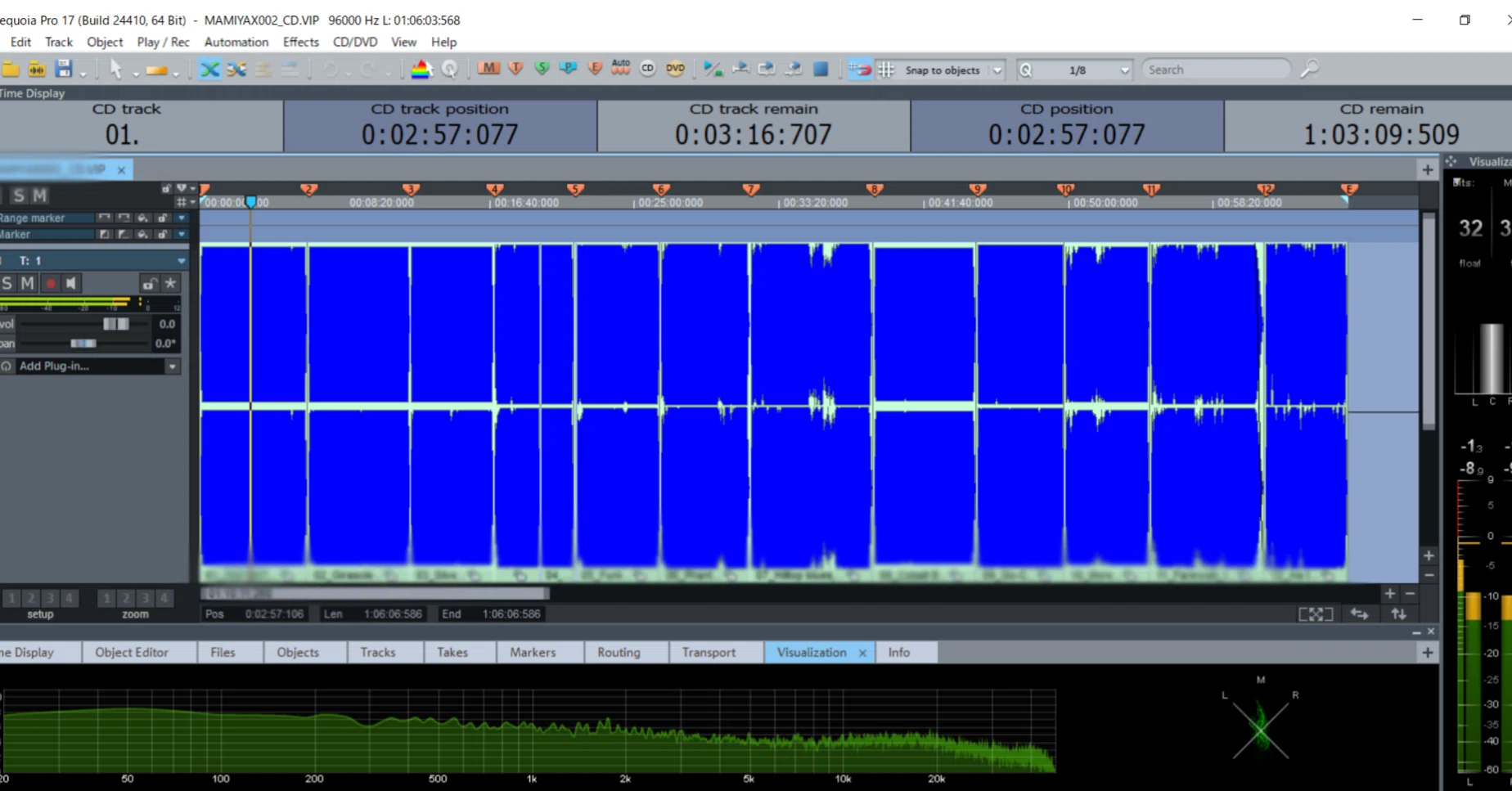
Task: Click the load audio file icon
Action: coord(37,70)
